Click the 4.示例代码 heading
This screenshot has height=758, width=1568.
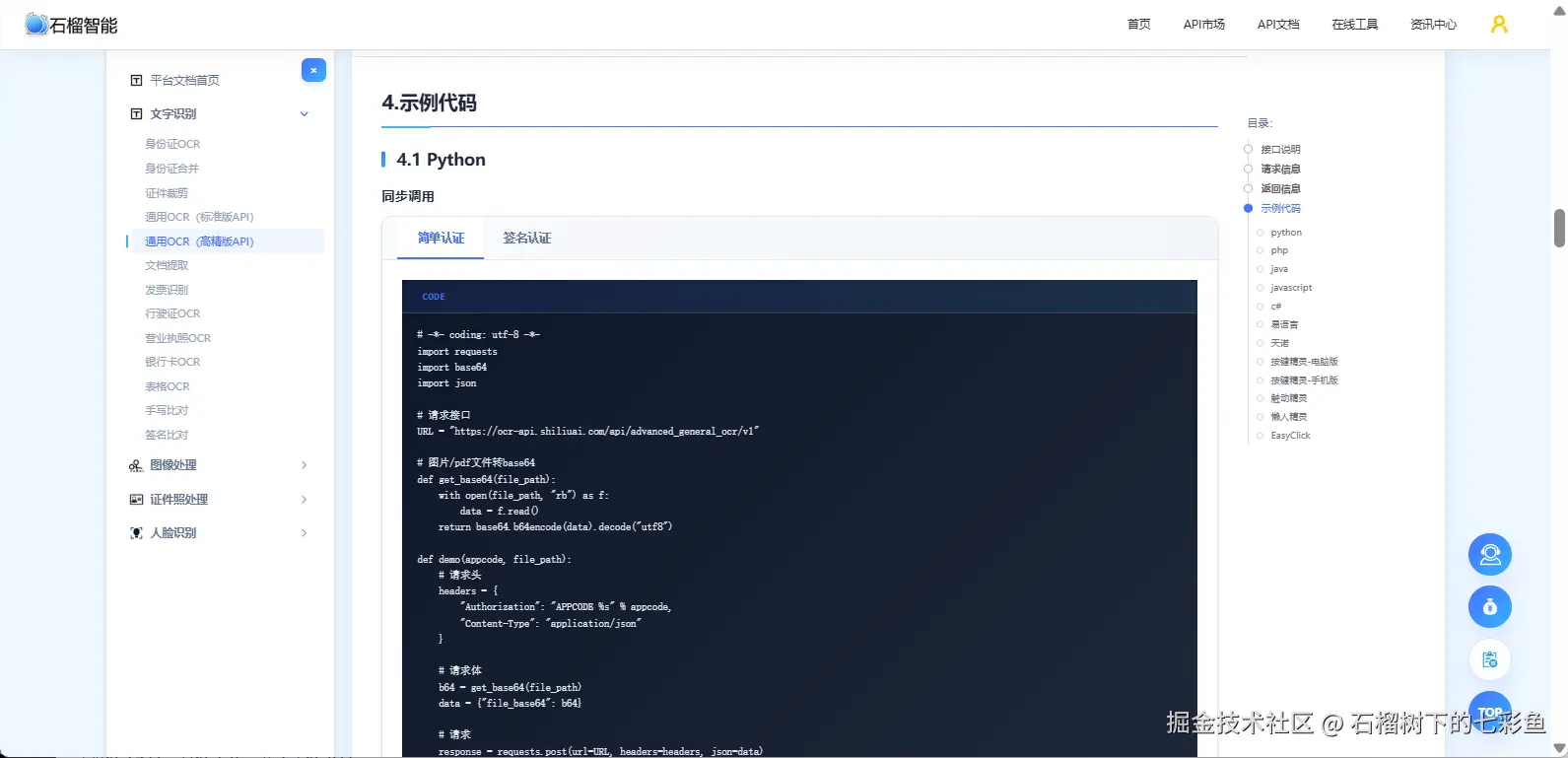pyautogui.click(x=429, y=103)
